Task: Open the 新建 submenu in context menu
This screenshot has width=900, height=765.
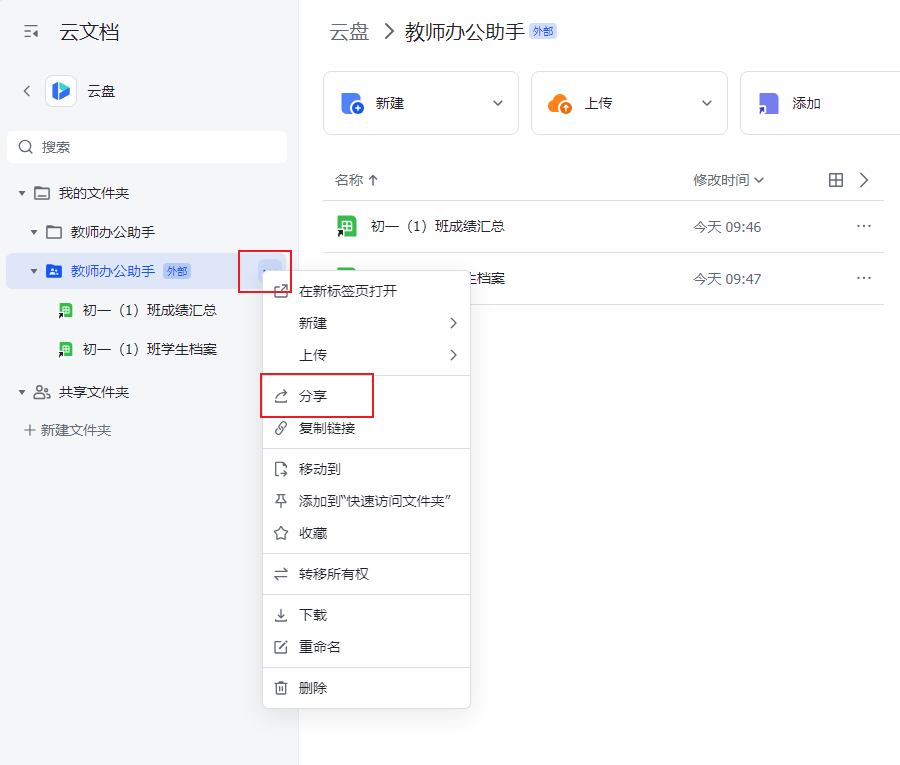Action: 366,323
